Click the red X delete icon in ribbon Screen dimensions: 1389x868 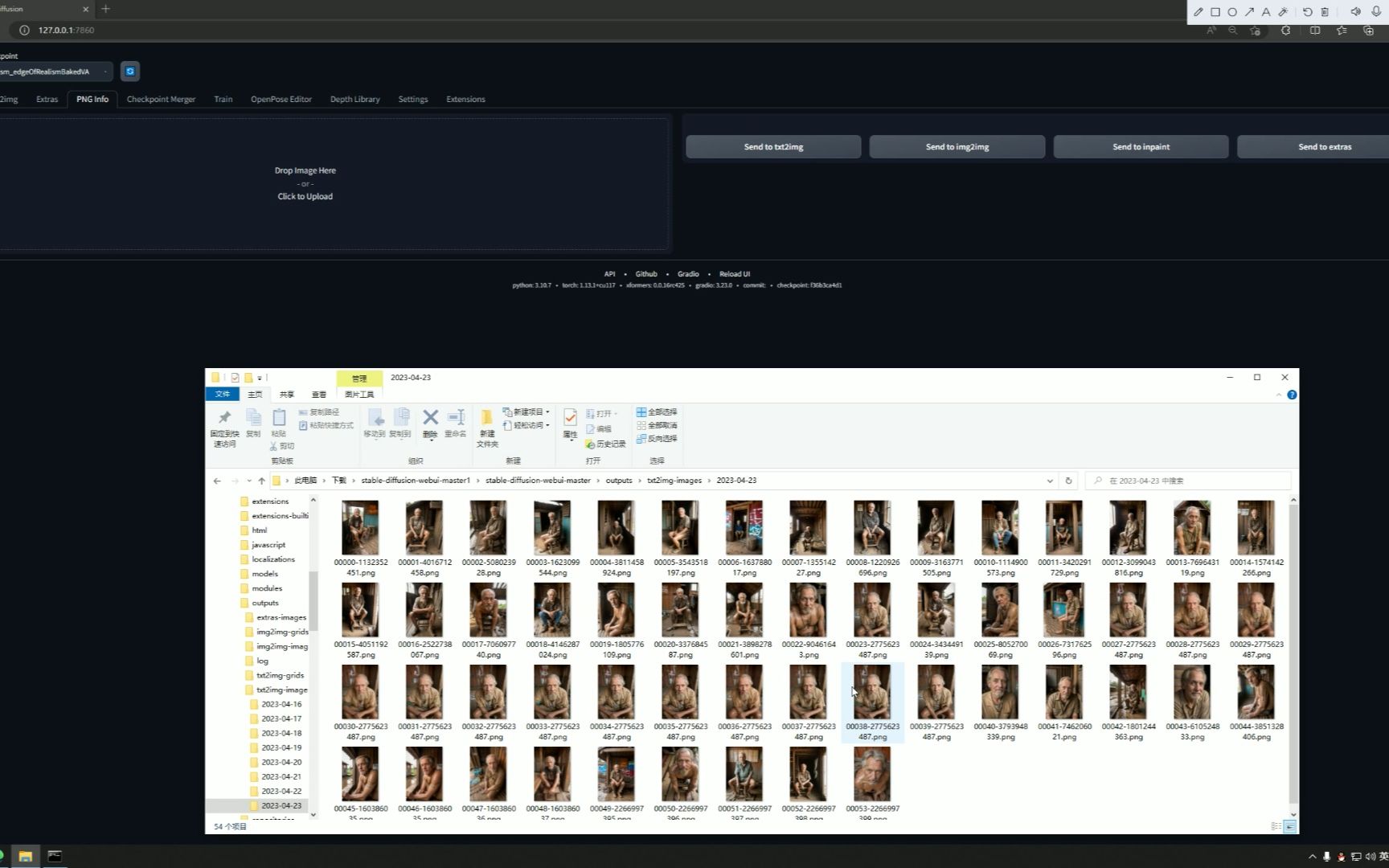coord(430,417)
